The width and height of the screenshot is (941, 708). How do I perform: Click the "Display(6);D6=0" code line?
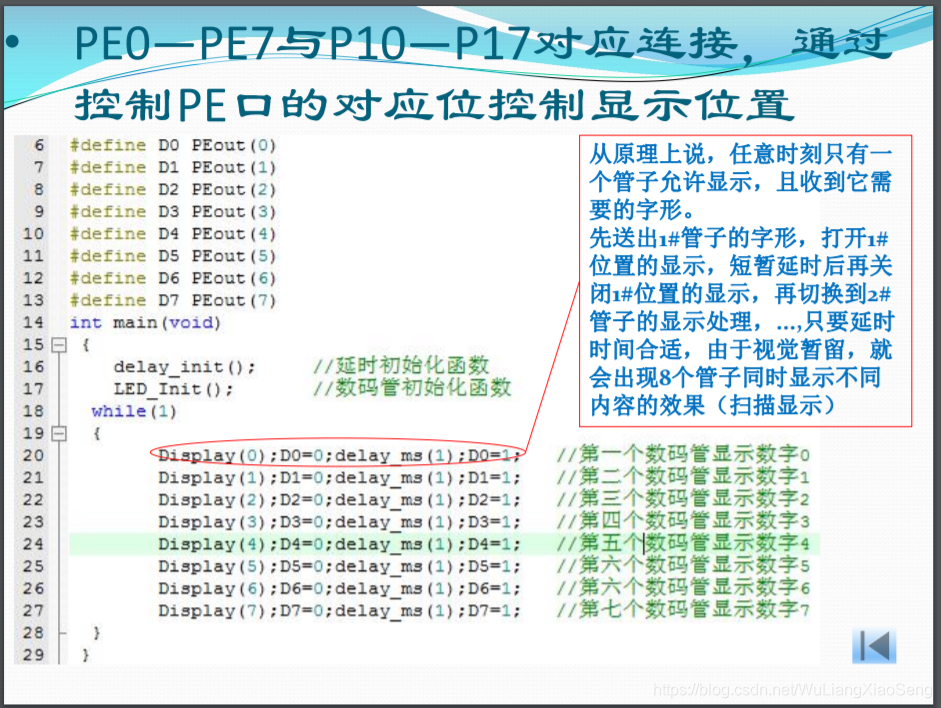point(338,589)
